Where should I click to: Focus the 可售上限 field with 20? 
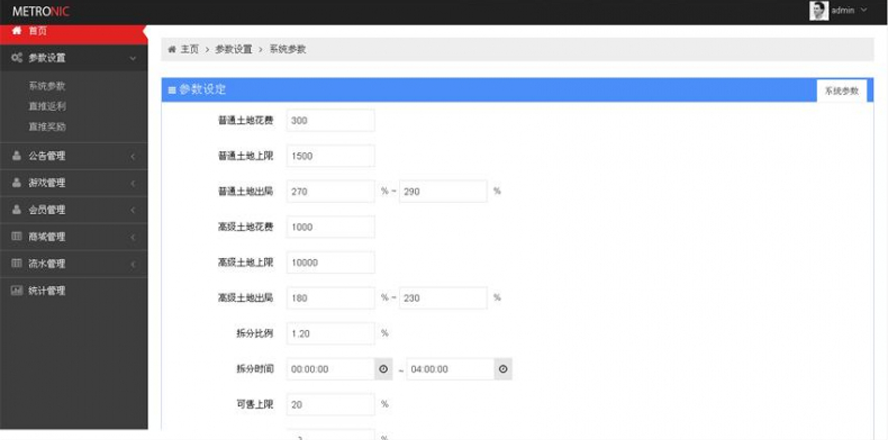pos(331,404)
